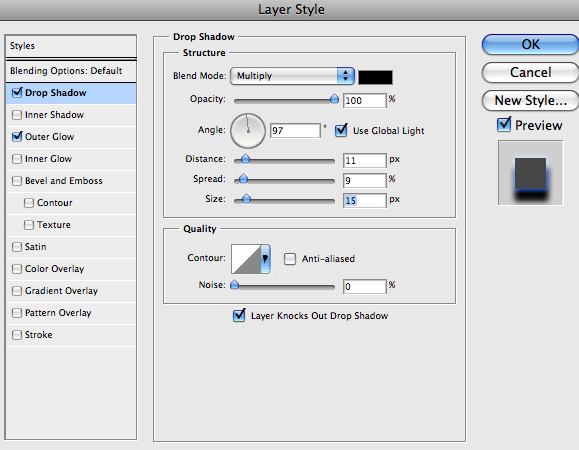Viewport: 579px width, 450px height.
Task: Toggle Use Global Light checkbox
Action: tap(341, 130)
